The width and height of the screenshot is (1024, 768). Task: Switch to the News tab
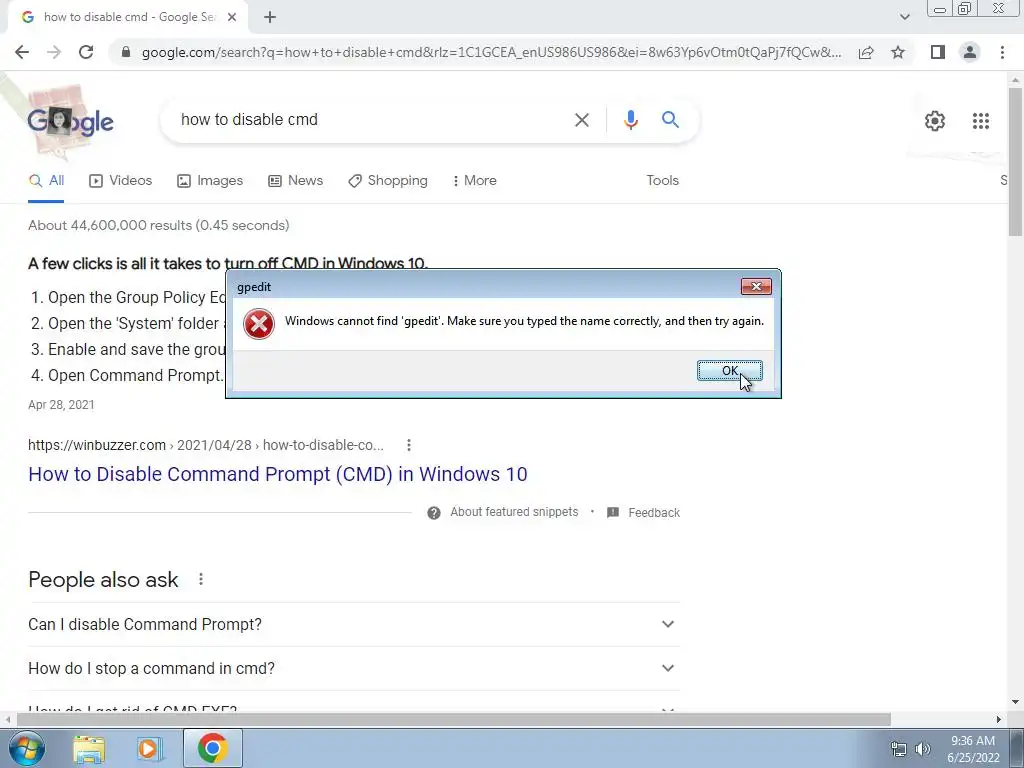click(295, 181)
